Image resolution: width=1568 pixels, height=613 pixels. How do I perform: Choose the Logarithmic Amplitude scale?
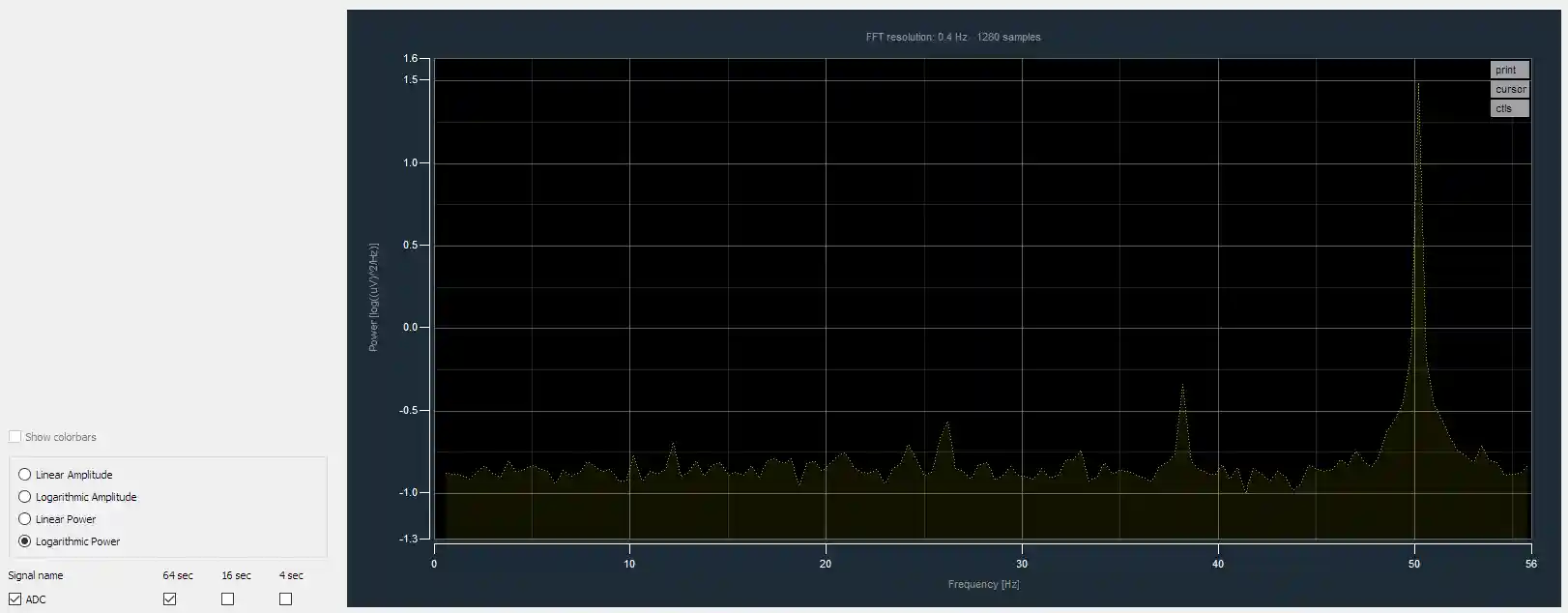tap(25, 497)
